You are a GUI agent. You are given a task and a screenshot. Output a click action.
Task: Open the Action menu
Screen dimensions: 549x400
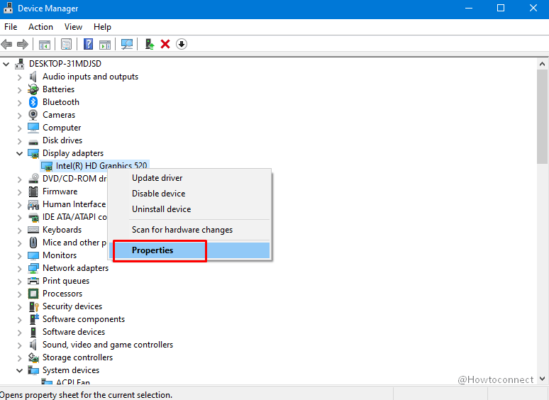[41, 27]
